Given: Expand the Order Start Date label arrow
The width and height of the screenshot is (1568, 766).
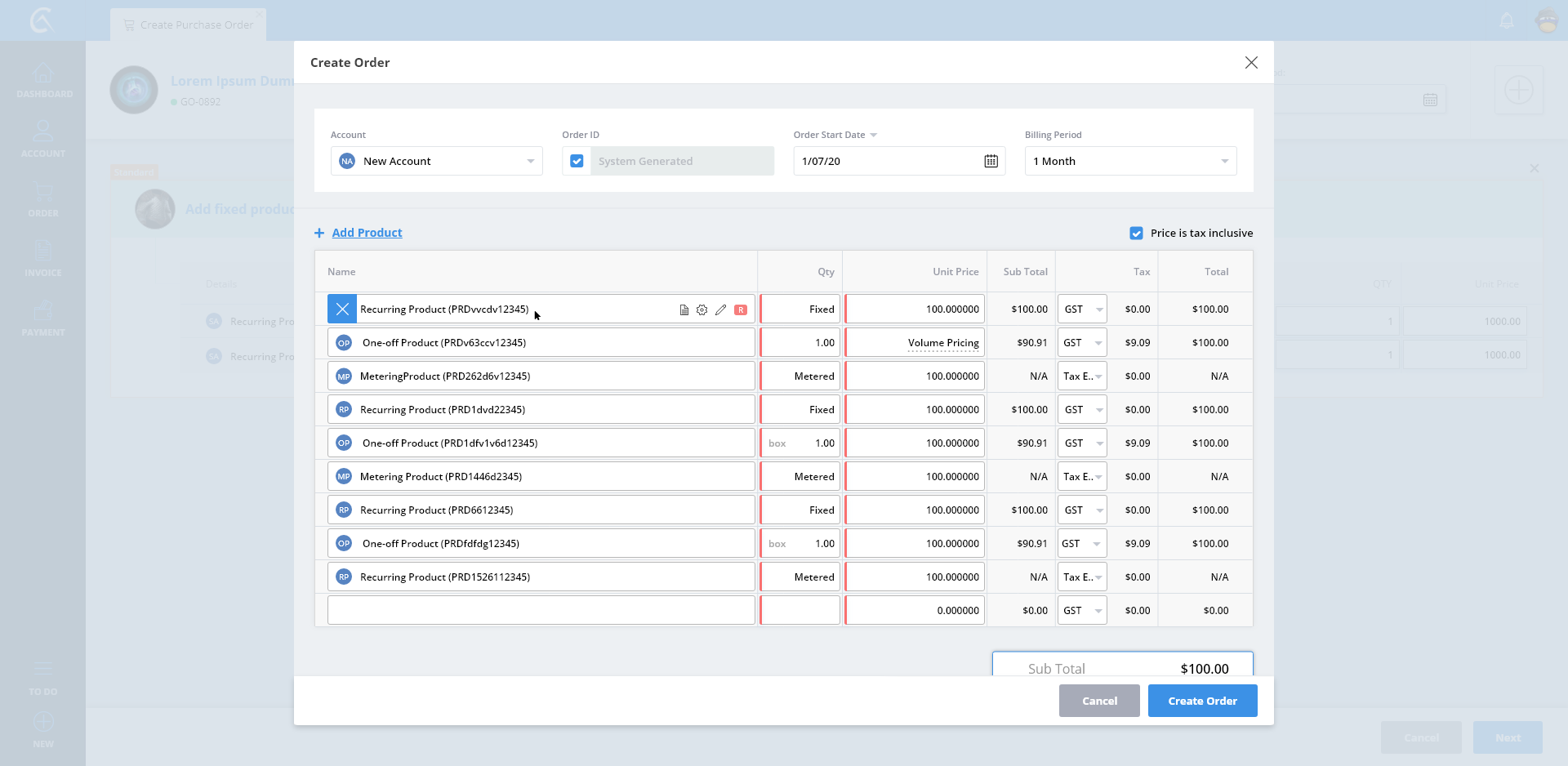Looking at the screenshot, I should [x=873, y=136].
